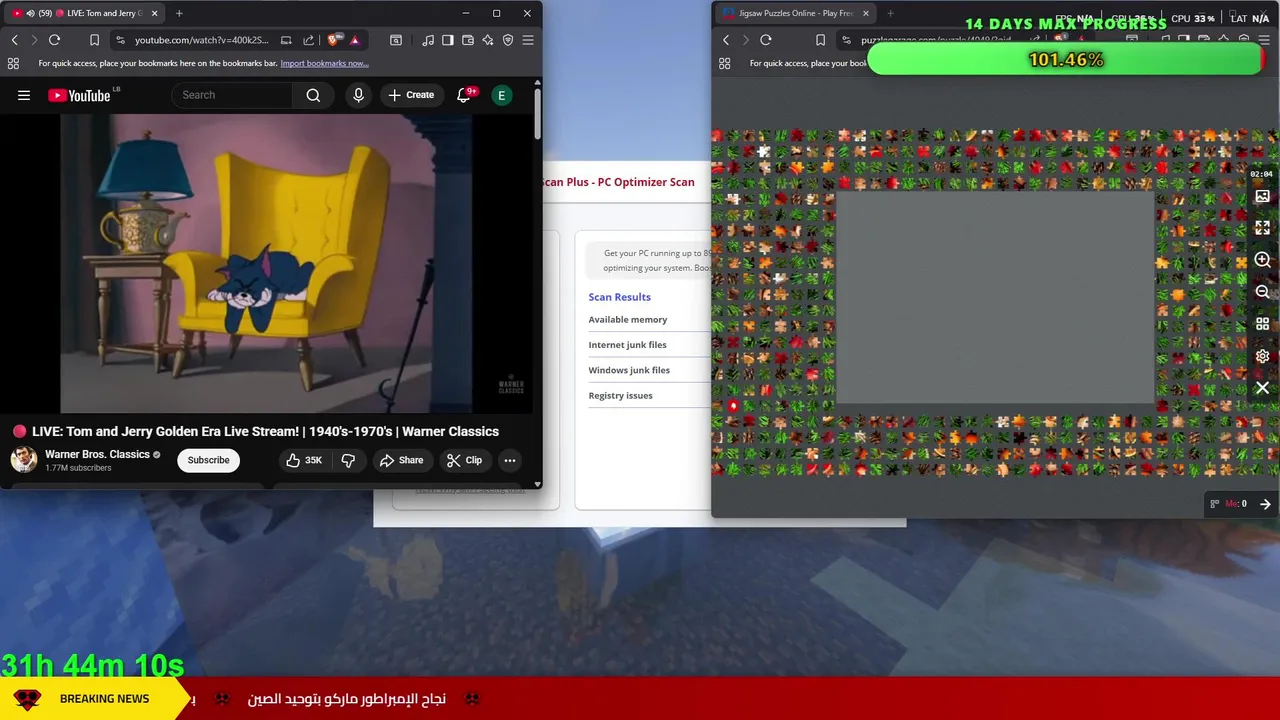Click the green 101.46% progress bar
This screenshot has width=1280, height=720.
(x=1066, y=60)
